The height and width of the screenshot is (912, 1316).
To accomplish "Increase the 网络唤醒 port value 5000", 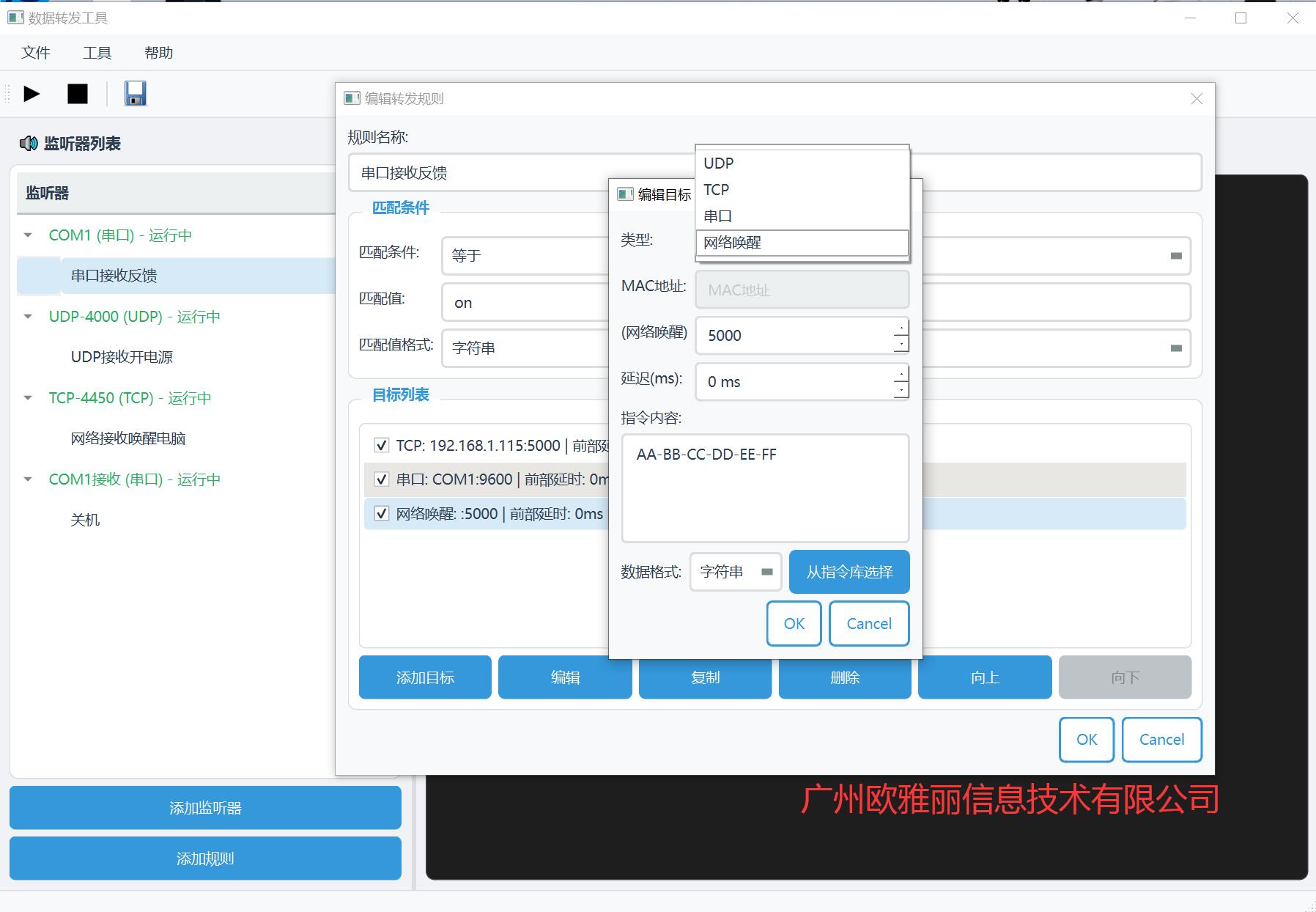I will coord(901,327).
